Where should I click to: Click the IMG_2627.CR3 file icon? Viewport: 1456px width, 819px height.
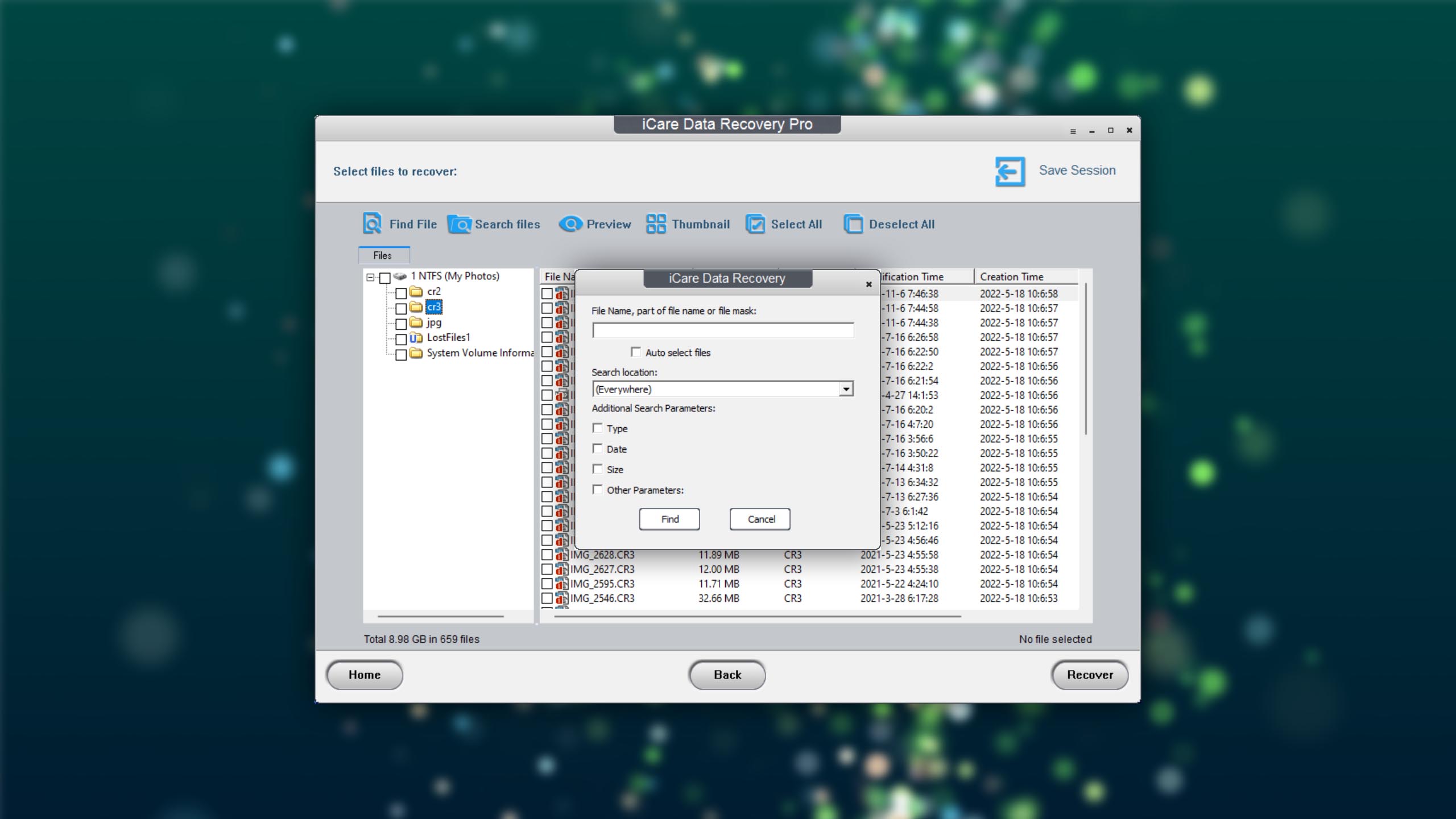point(562,569)
